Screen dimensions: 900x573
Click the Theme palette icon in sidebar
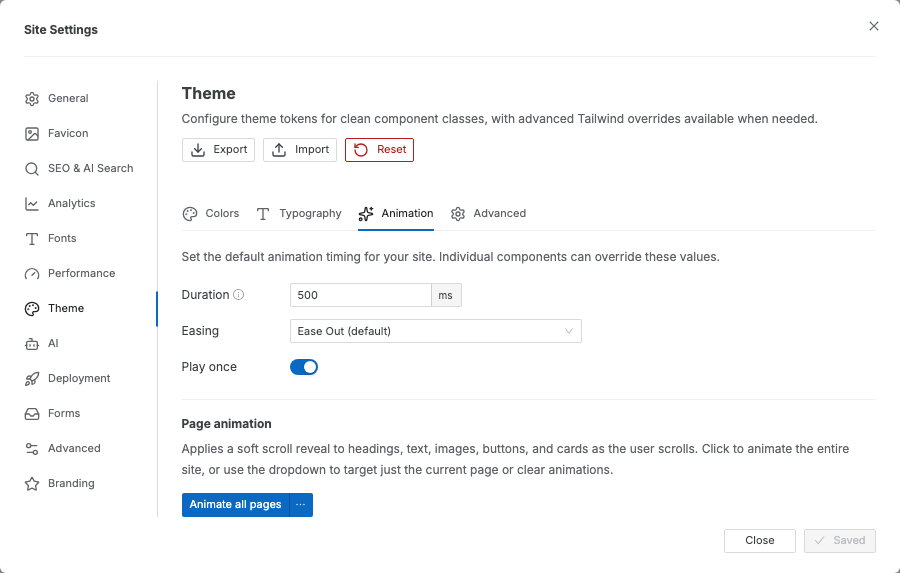coord(32,309)
